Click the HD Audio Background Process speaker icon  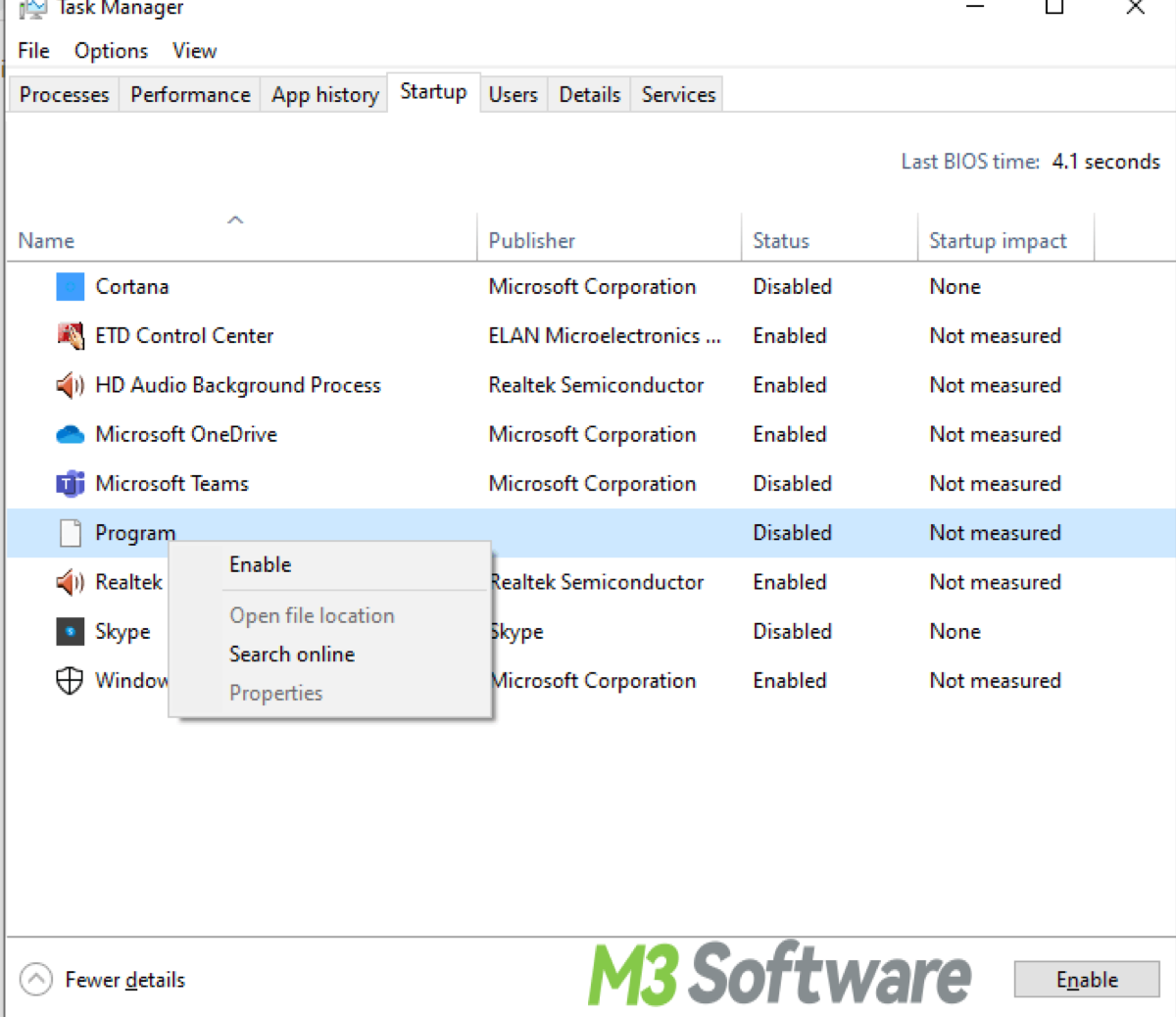(x=71, y=385)
